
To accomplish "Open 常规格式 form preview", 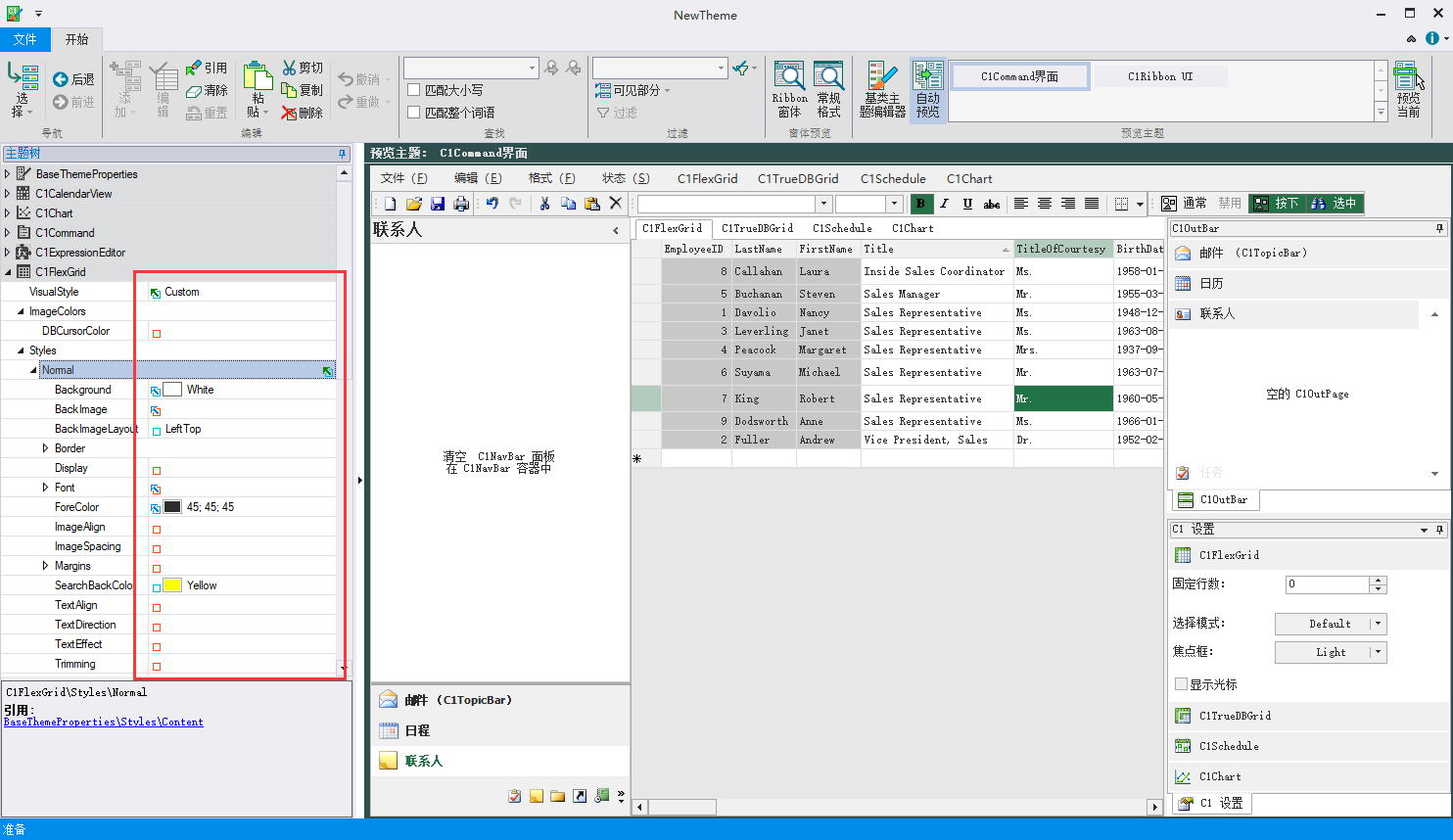I will pos(829,89).
